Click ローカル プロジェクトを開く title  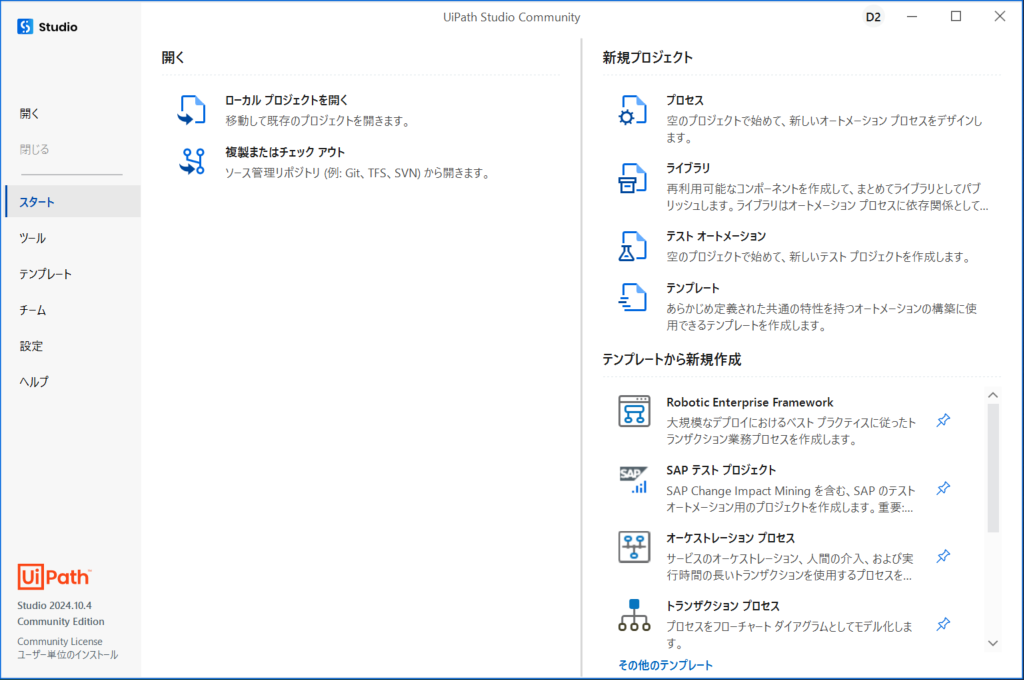click(287, 100)
